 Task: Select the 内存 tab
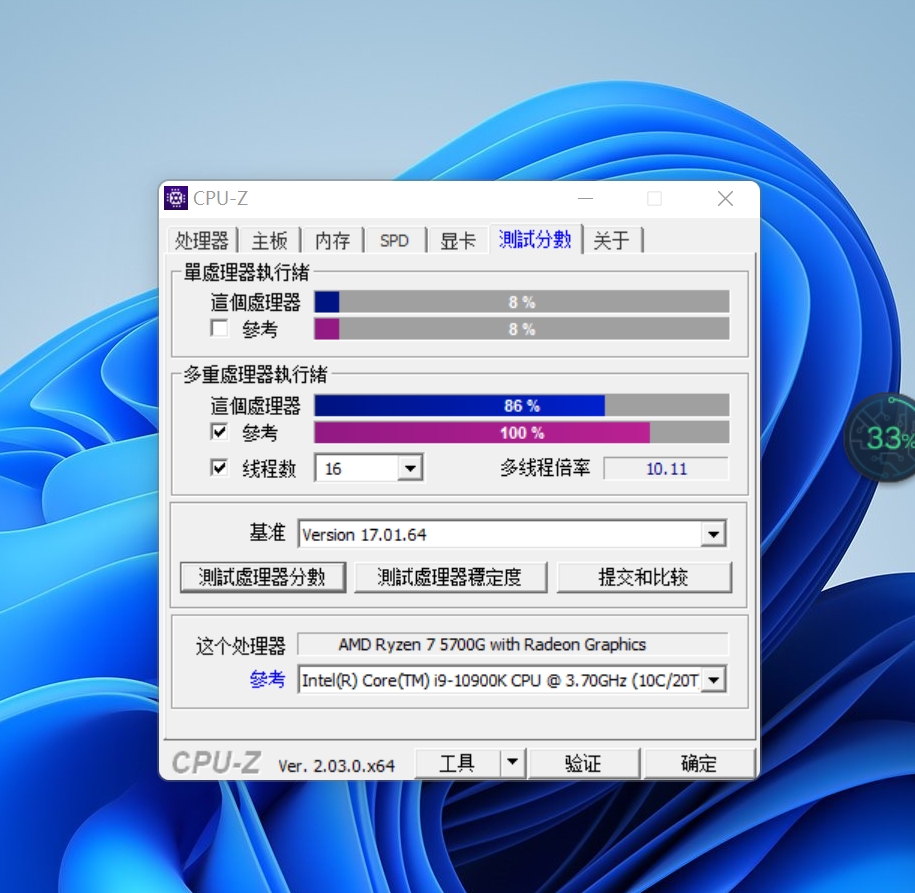point(332,240)
